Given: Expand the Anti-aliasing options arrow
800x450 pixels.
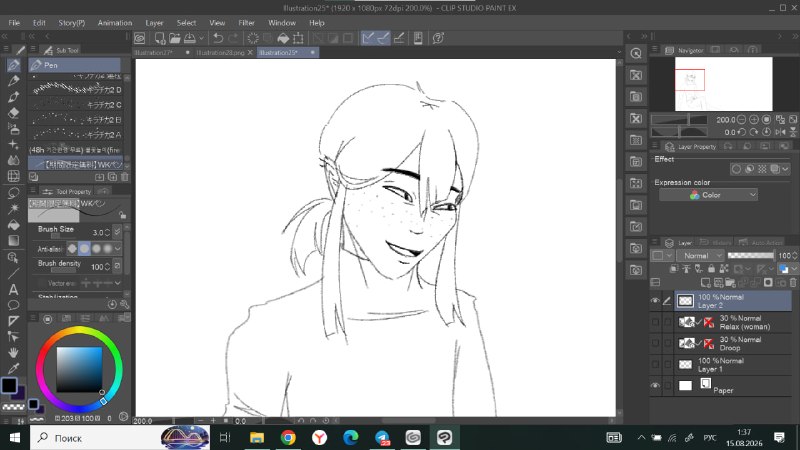Looking at the screenshot, I should 118,248.
